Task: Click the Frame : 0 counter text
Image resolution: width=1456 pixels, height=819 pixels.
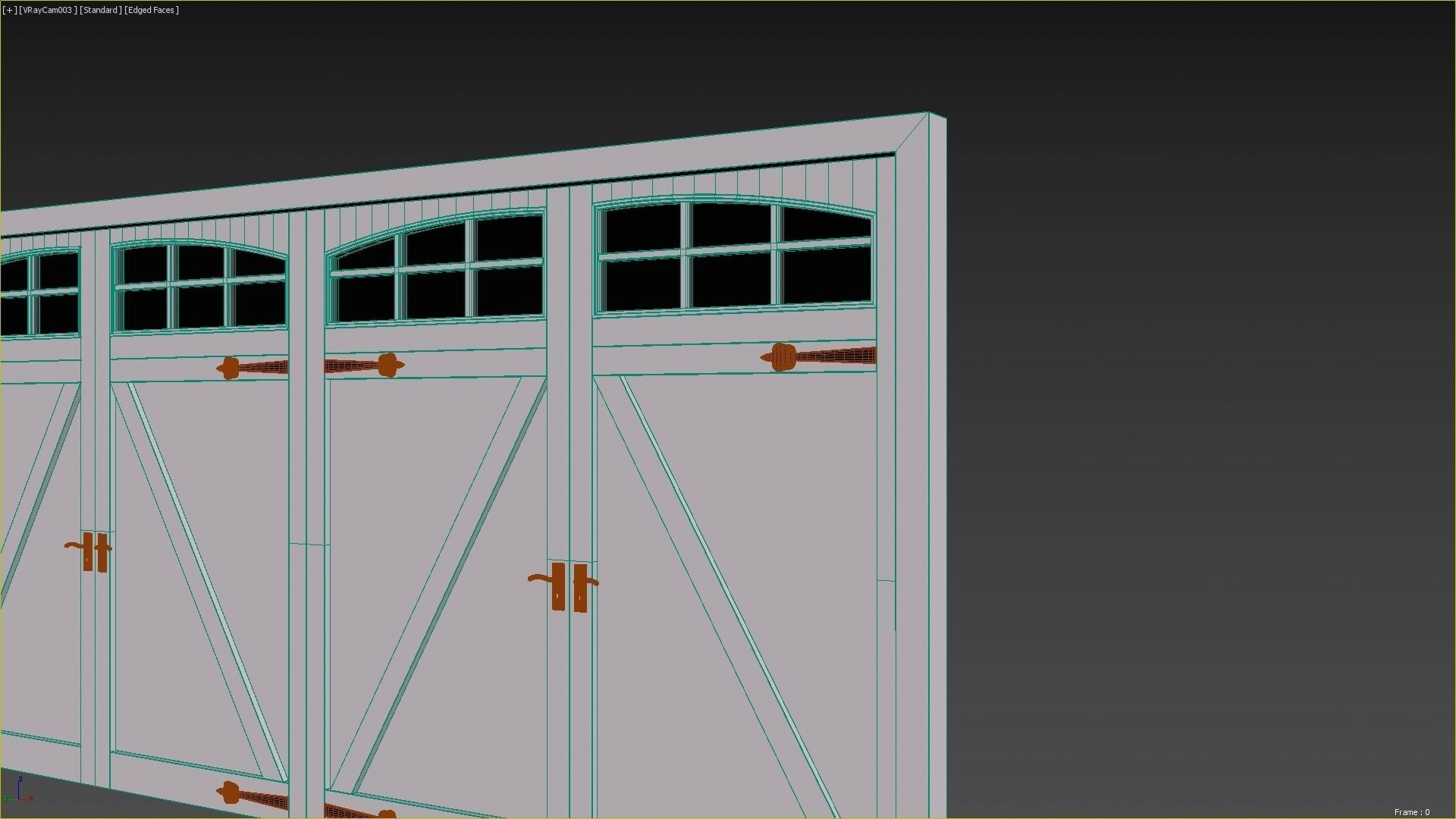Action: coord(1411,812)
